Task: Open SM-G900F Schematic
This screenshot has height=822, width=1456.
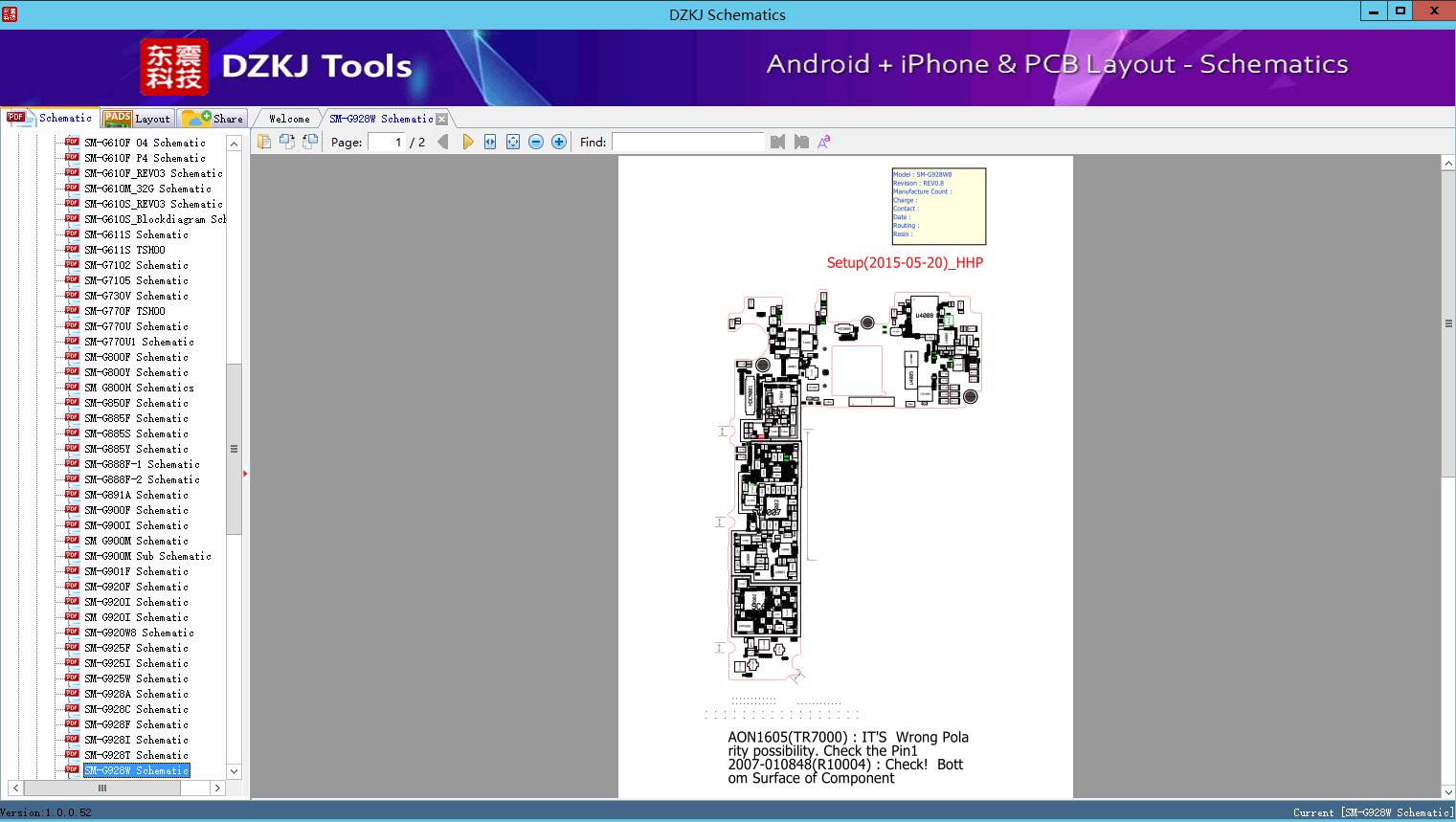Action: click(136, 510)
